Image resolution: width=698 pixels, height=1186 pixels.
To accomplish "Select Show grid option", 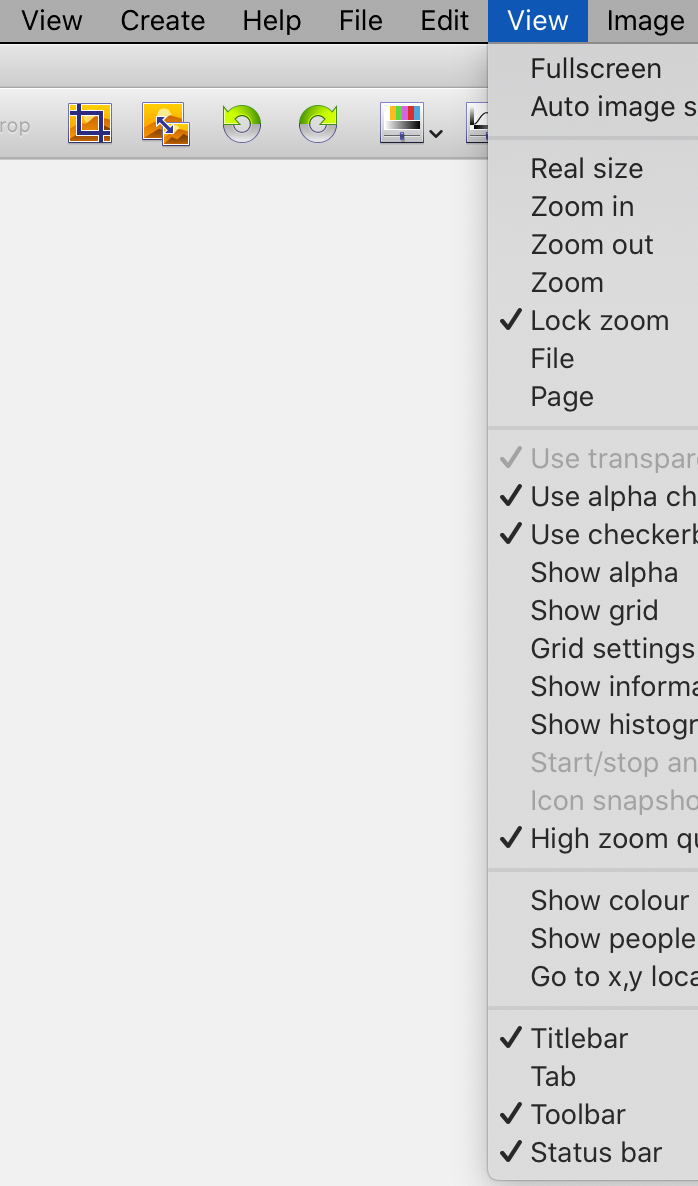I will (x=594, y=611).
